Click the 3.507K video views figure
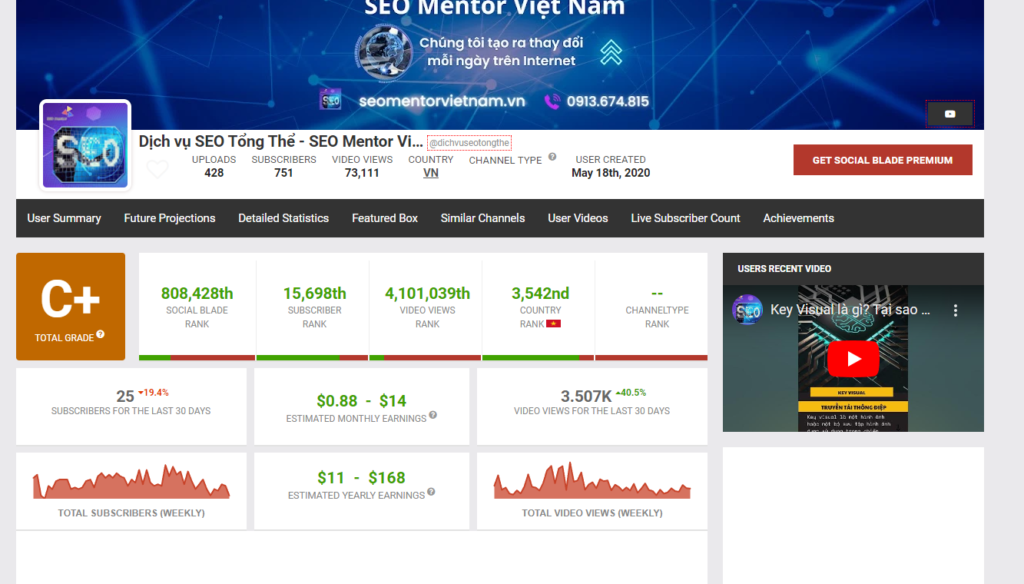This screenshot has height=584, width=1024. click(586, 397)
